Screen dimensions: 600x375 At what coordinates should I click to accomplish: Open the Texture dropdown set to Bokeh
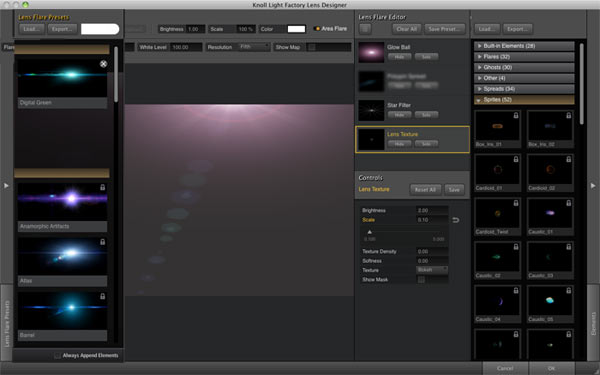[x=432, y=270]
